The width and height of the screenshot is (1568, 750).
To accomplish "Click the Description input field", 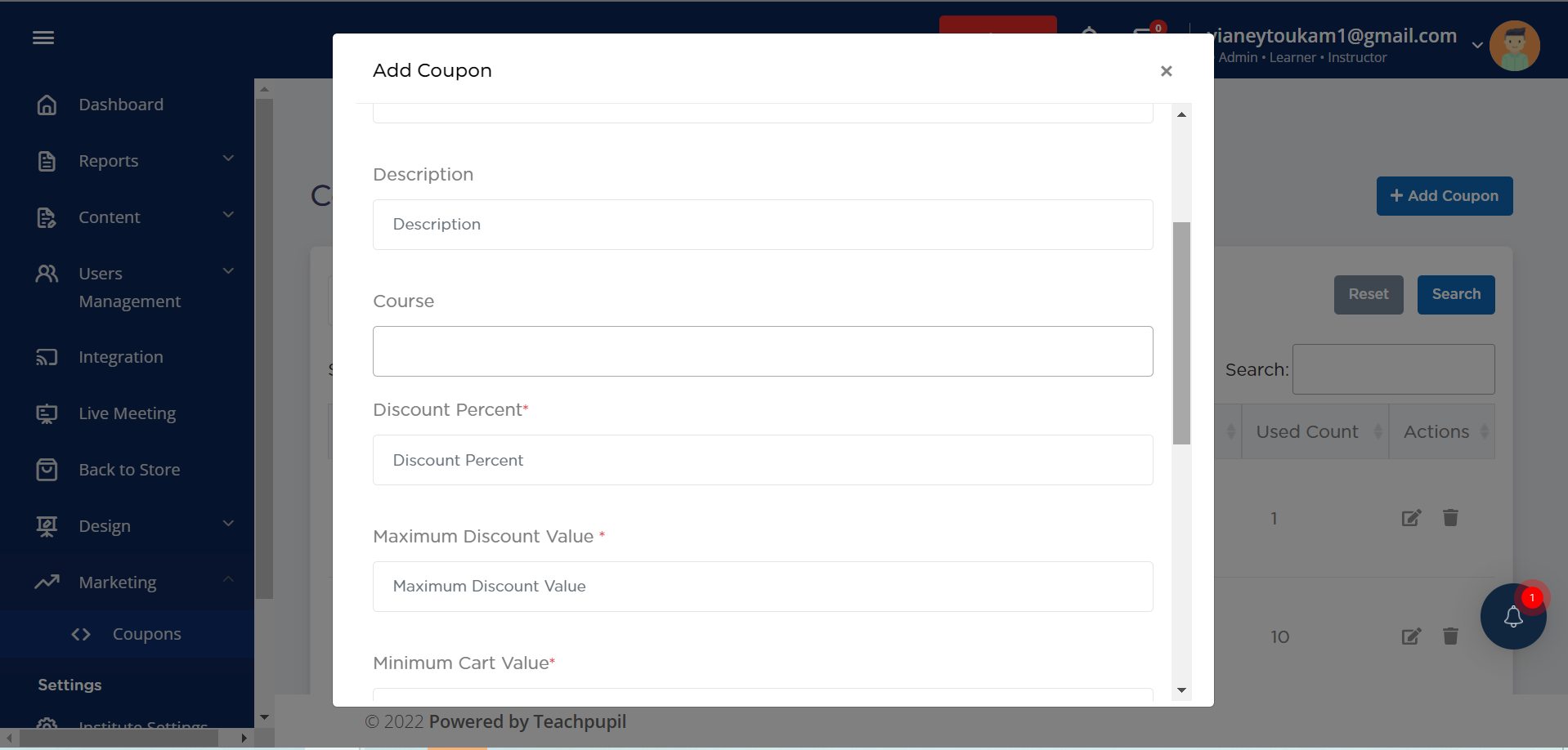I will (x=763, y=225).
